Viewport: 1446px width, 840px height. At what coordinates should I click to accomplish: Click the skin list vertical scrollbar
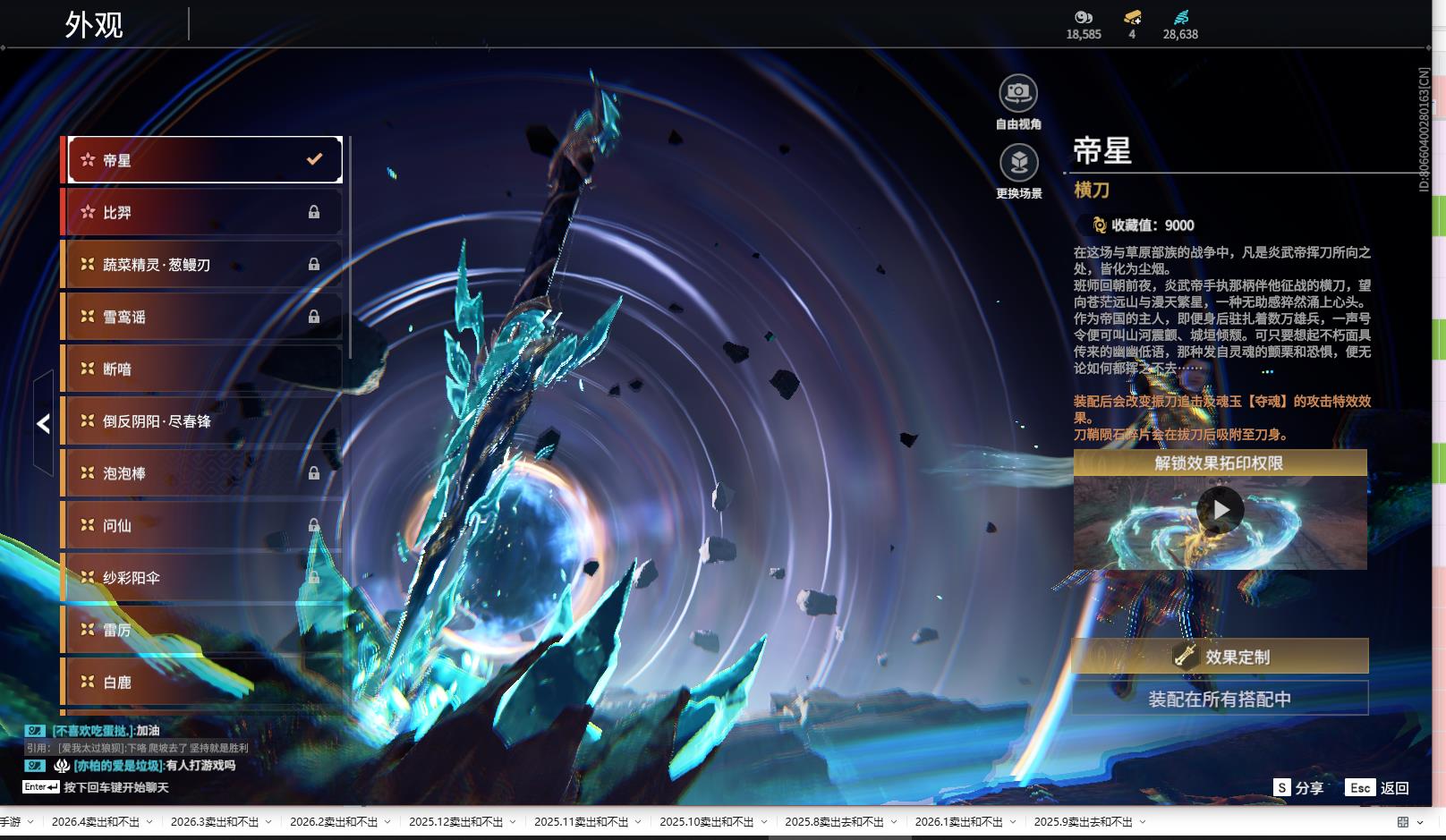(x=349, y=250)
